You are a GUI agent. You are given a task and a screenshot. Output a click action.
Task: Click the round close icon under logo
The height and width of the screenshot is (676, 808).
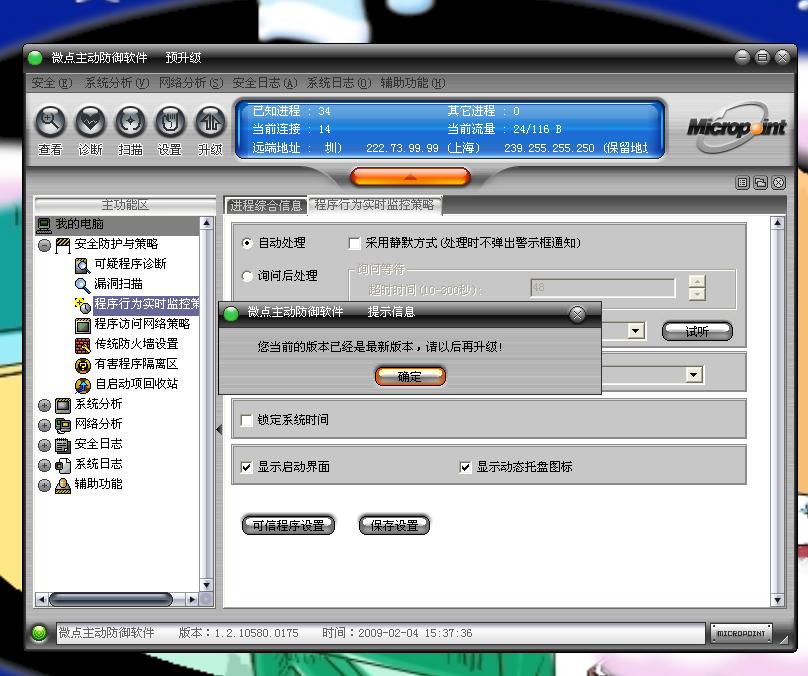pos(779,182)
